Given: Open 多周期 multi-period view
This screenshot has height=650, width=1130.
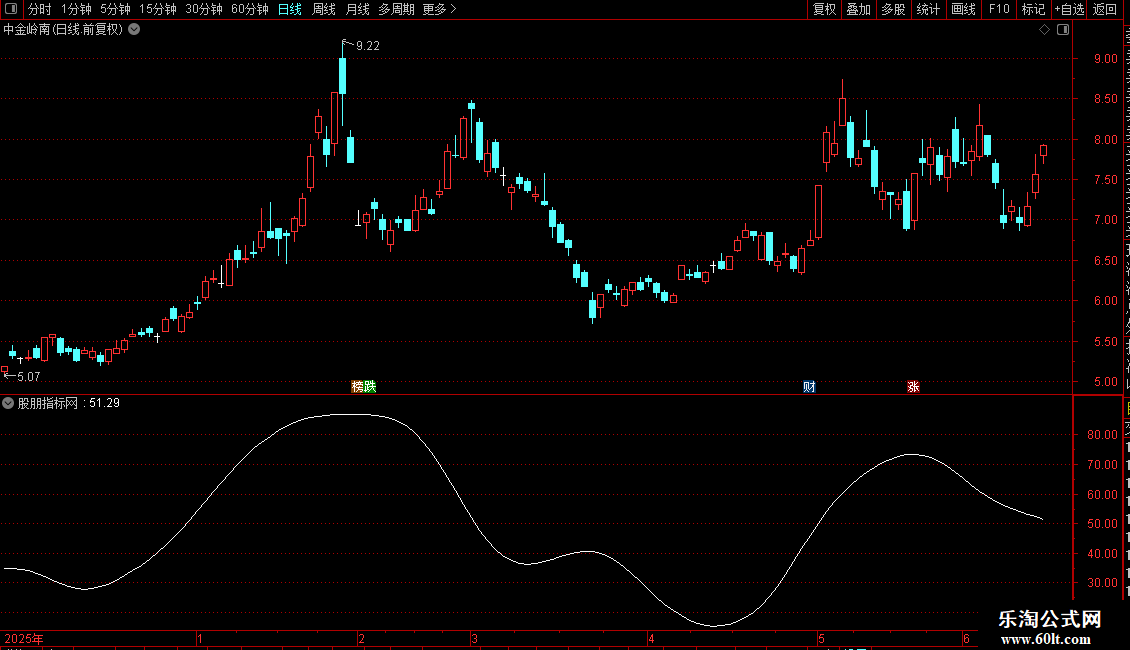Looking at the screenshot, I should click(396, 9).
